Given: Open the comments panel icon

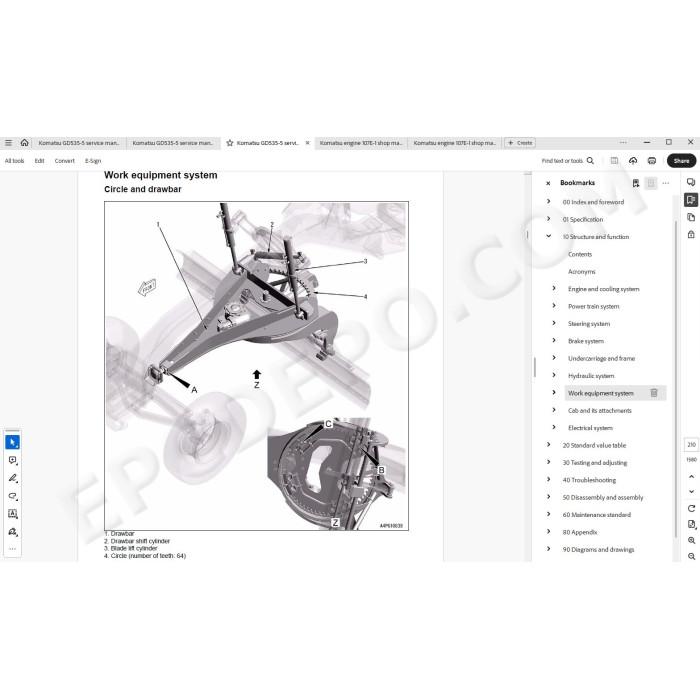Looking at the screenshot, I should coord(691,182).
